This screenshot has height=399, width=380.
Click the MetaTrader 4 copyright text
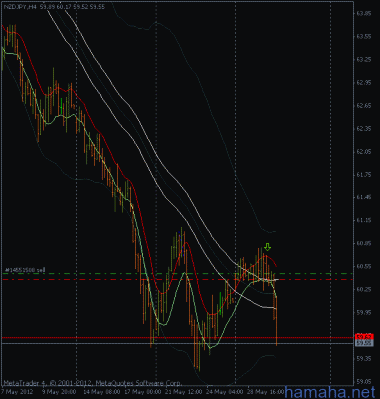pyautogui.click(x=92, y=383)
